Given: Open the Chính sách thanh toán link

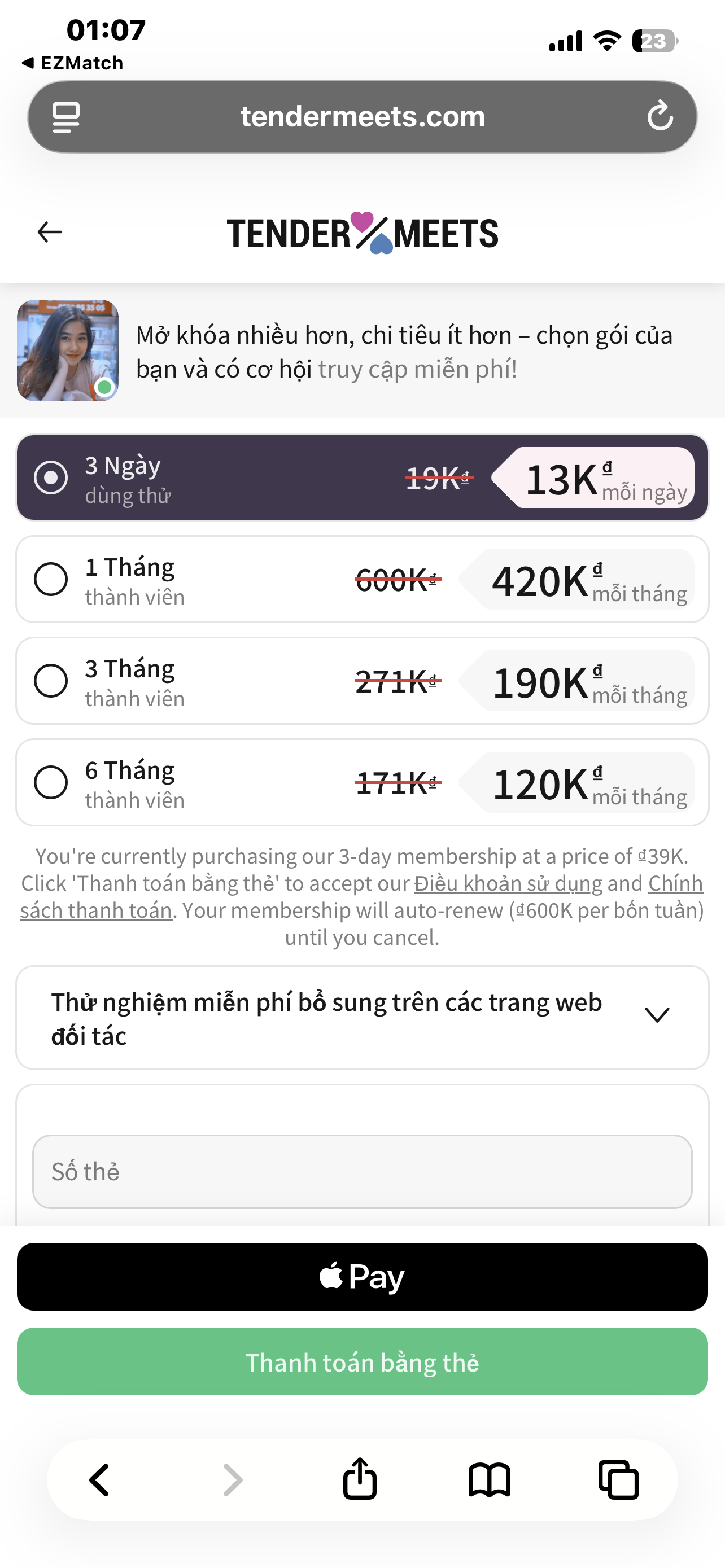Looking at the screenshot, I should (95, 910).
